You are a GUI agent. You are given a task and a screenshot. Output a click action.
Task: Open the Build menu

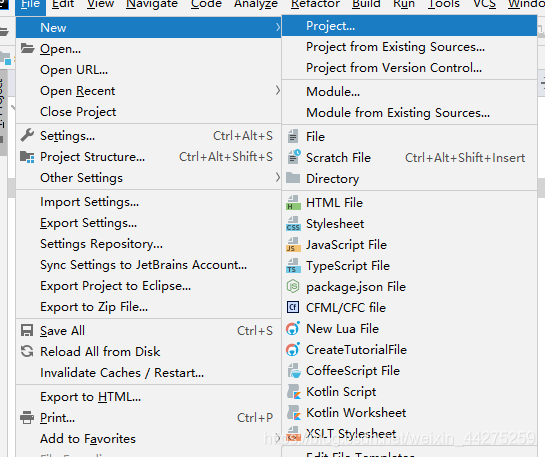(366, 4)
